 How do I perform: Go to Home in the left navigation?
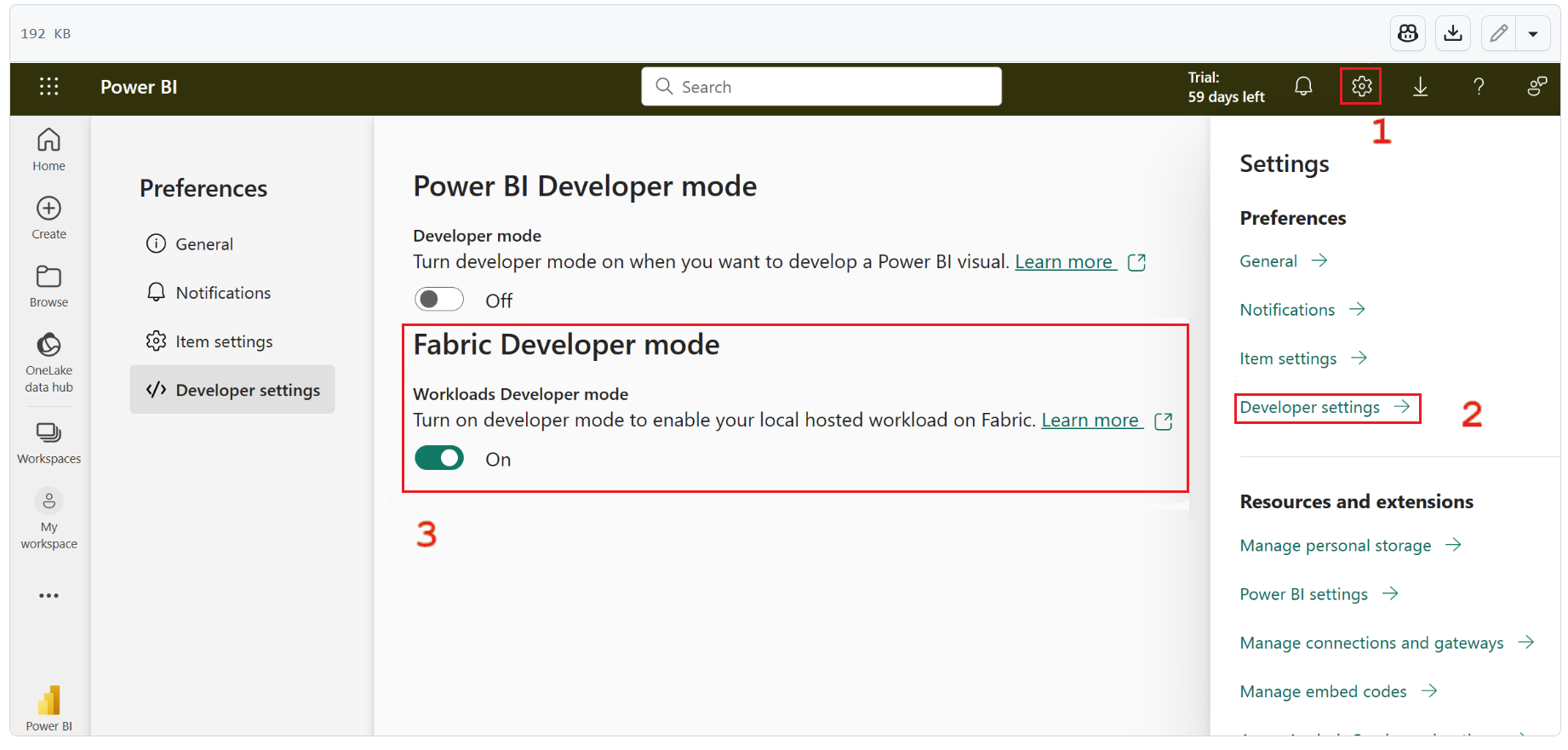(x=49, y=150)
